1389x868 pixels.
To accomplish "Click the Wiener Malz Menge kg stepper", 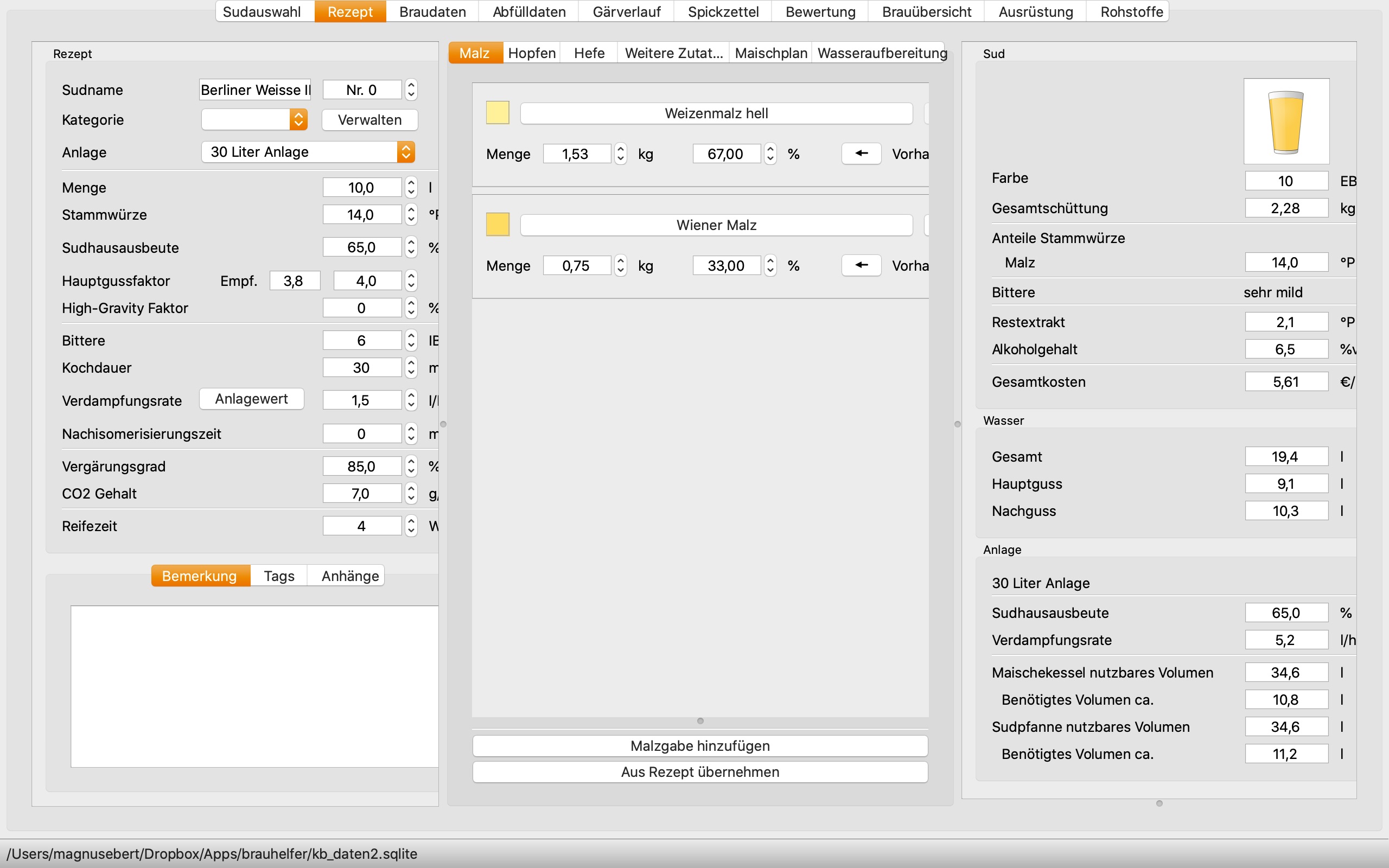I will [x=621, y=266].
